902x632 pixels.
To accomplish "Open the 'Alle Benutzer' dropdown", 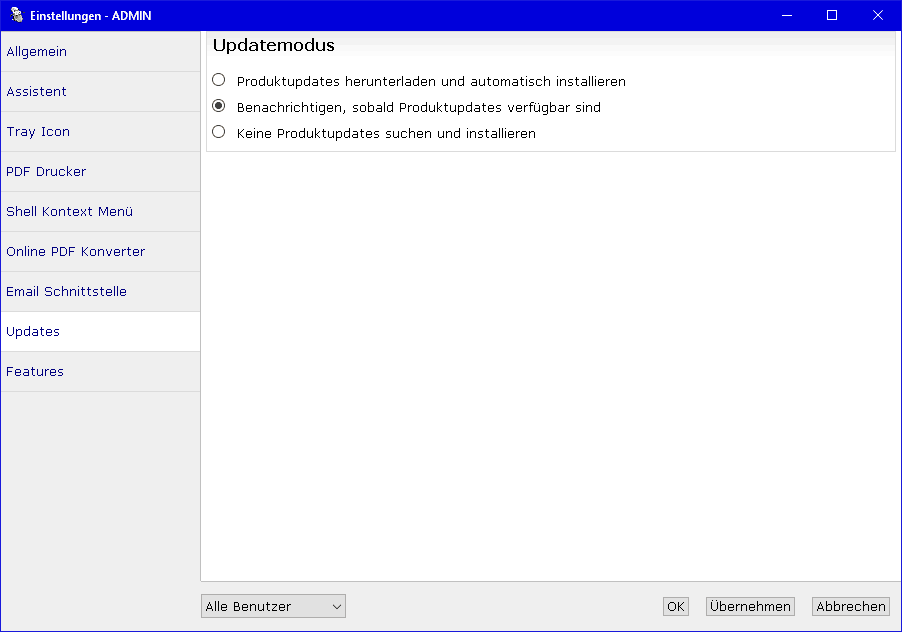I will point(273,606).
